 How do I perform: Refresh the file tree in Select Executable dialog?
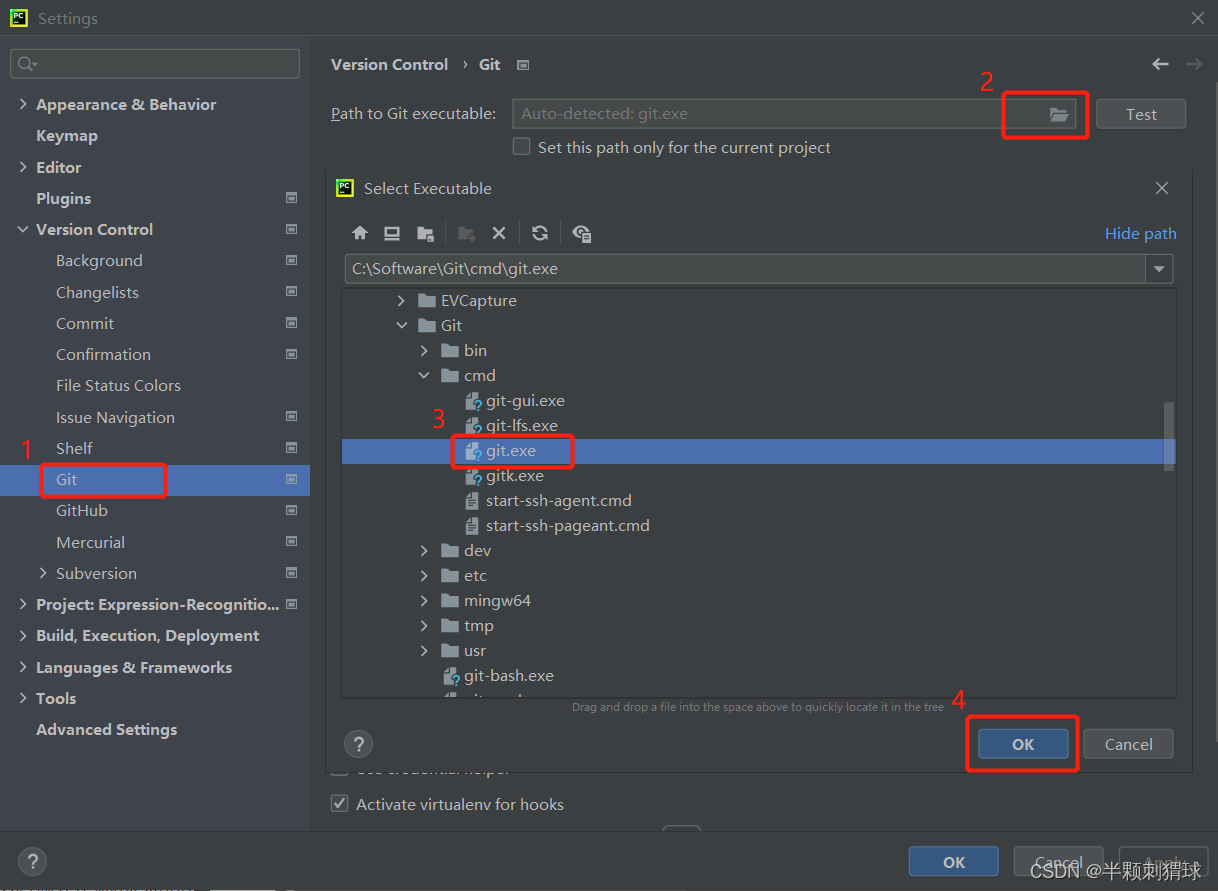[x=540, y=233]
